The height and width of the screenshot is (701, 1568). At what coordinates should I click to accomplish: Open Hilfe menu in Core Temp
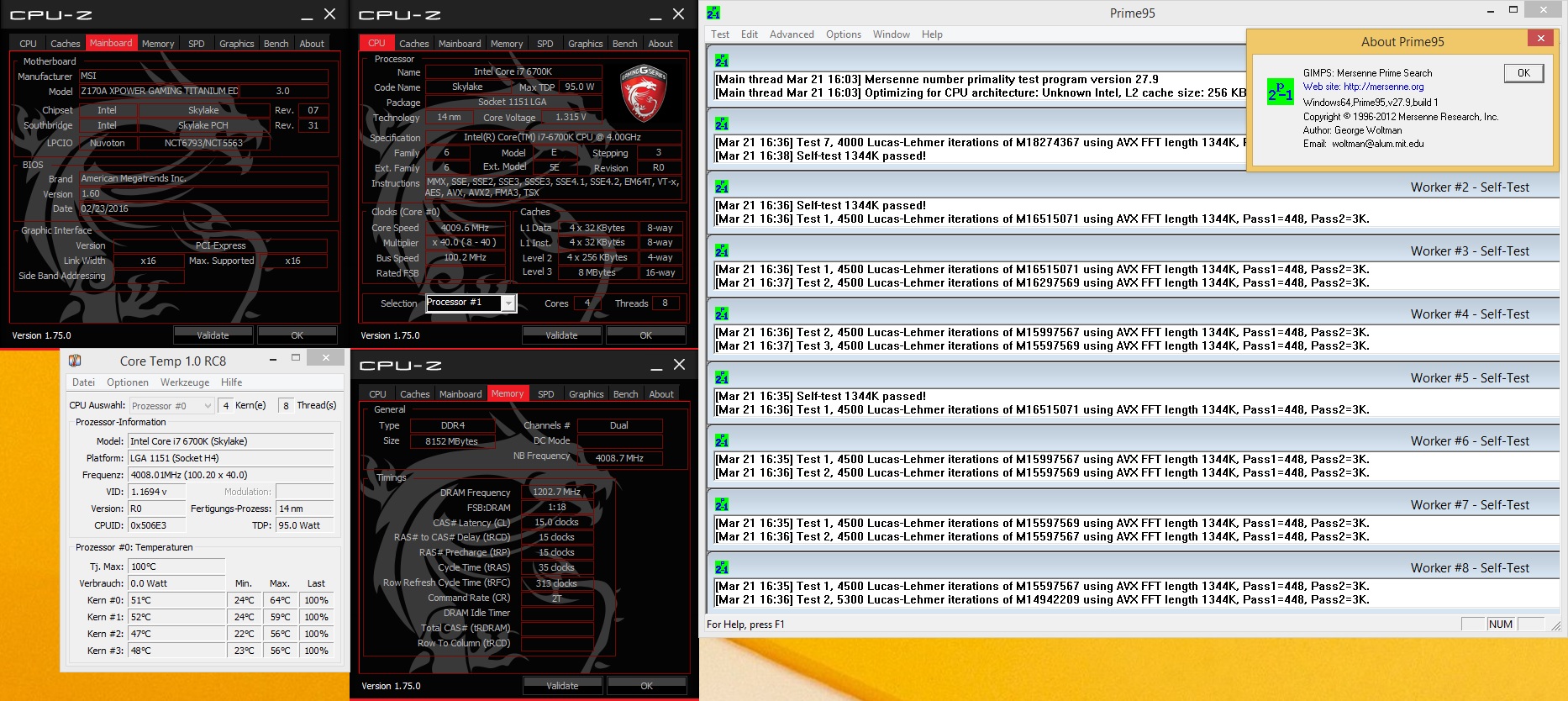(x=232, y=382)
